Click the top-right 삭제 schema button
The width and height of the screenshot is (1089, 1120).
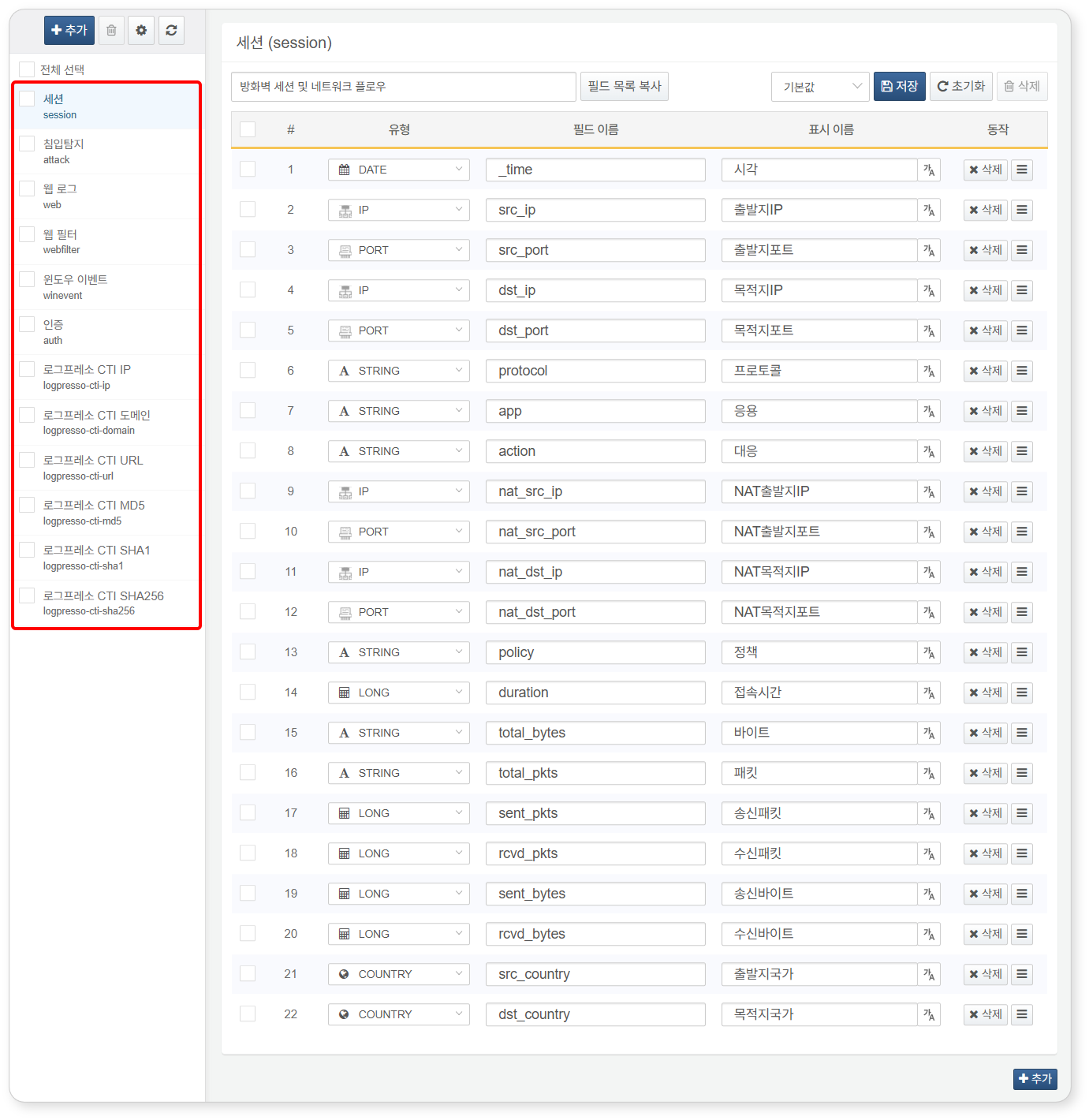click(x=1022, y=86)
